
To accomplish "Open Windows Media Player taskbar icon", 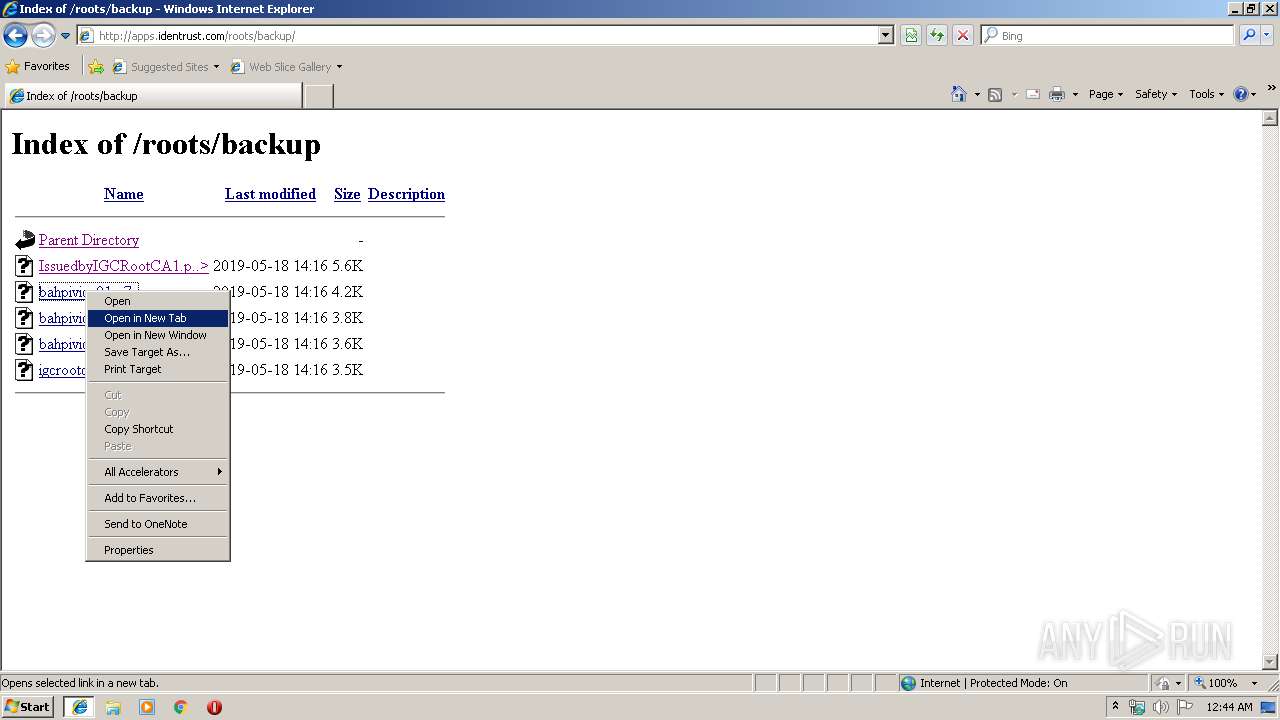I will point(147,707).
